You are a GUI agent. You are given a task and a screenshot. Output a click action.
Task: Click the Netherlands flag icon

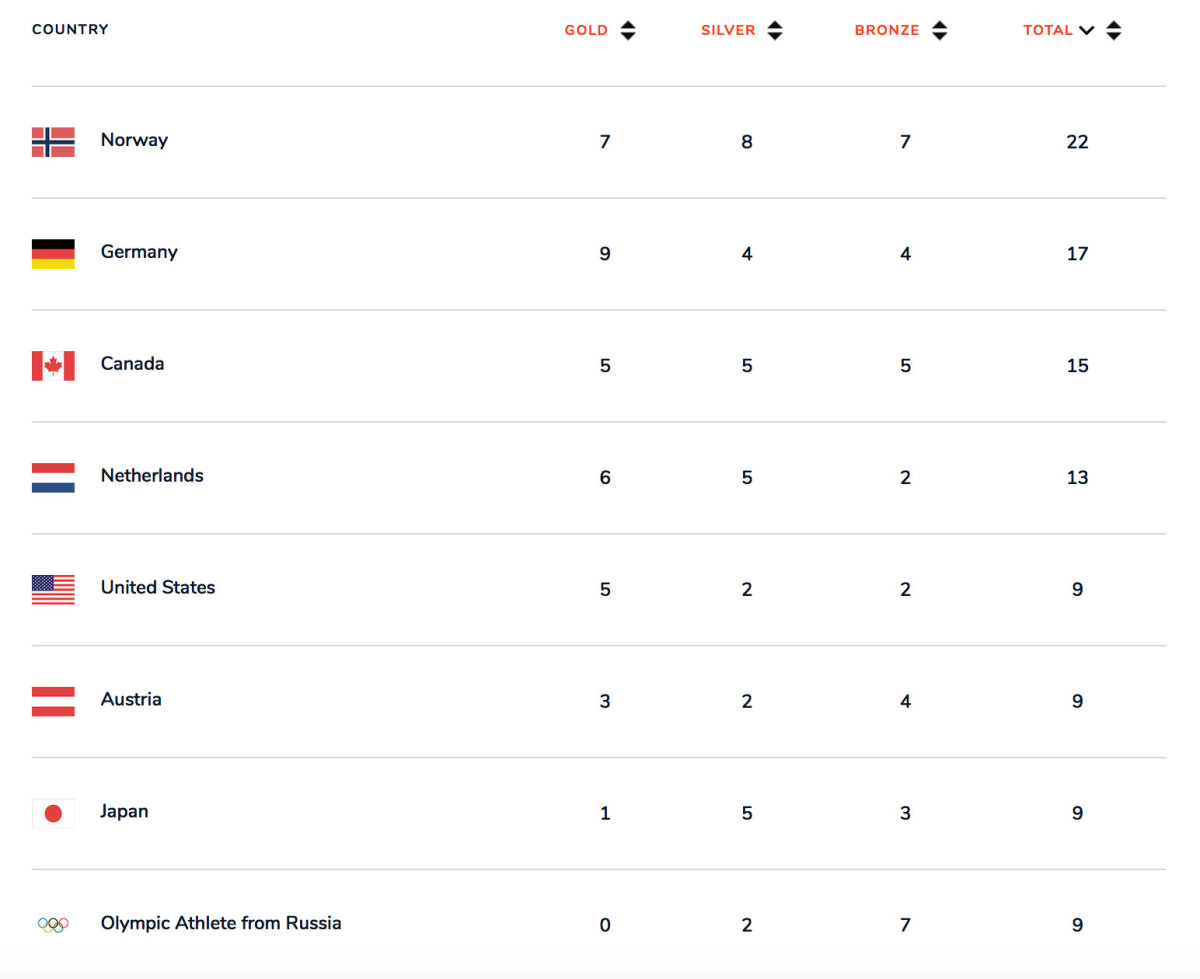click(x=53, y=478)
